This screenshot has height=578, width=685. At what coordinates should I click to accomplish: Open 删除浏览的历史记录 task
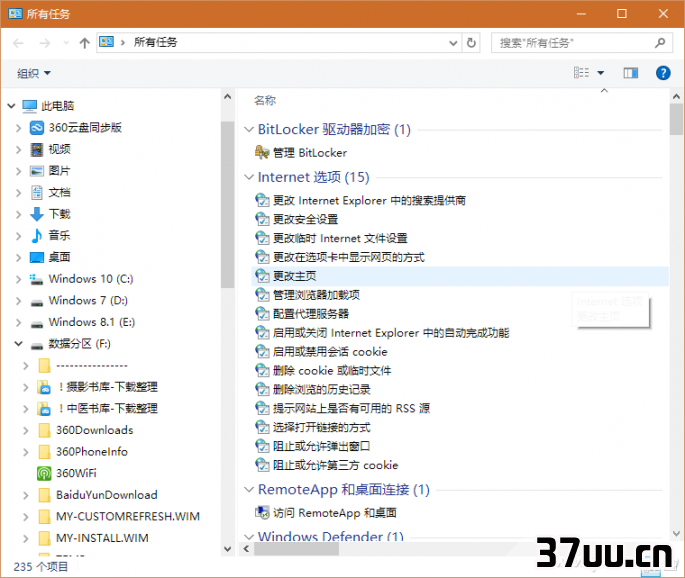[322, 390]
